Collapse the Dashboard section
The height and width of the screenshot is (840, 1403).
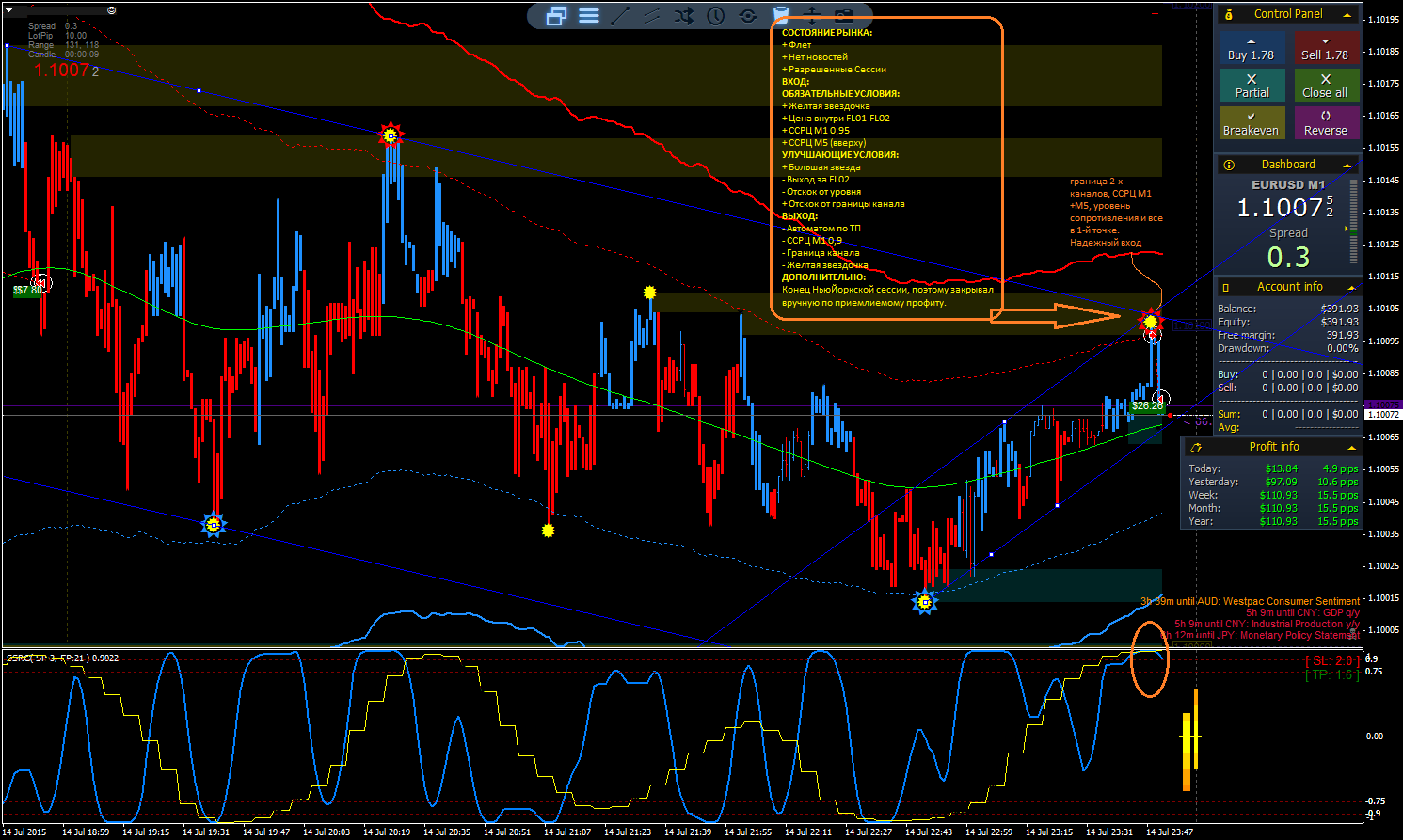(1347, 166)
